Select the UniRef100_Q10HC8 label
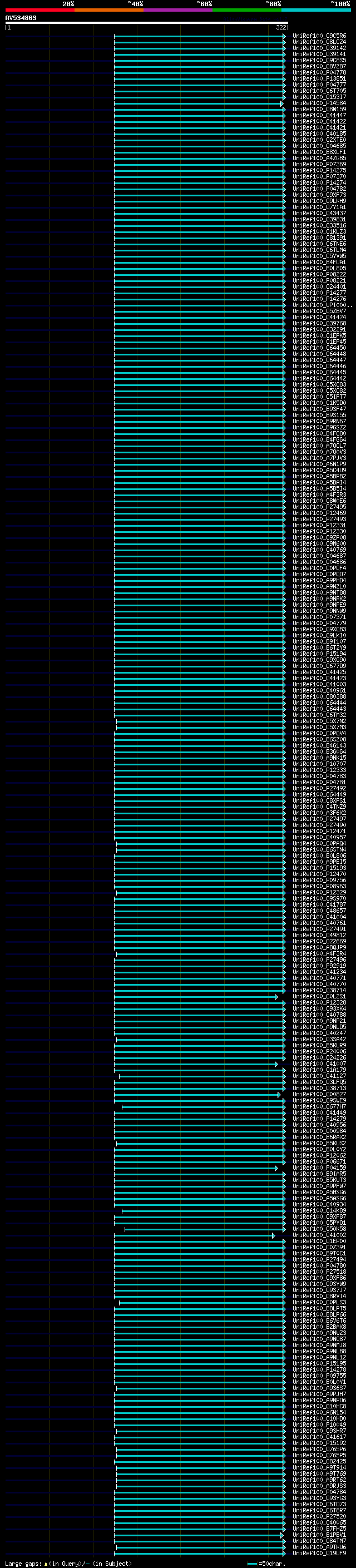The height and width of the screenshot is (1568, 356). point(319,1406)
